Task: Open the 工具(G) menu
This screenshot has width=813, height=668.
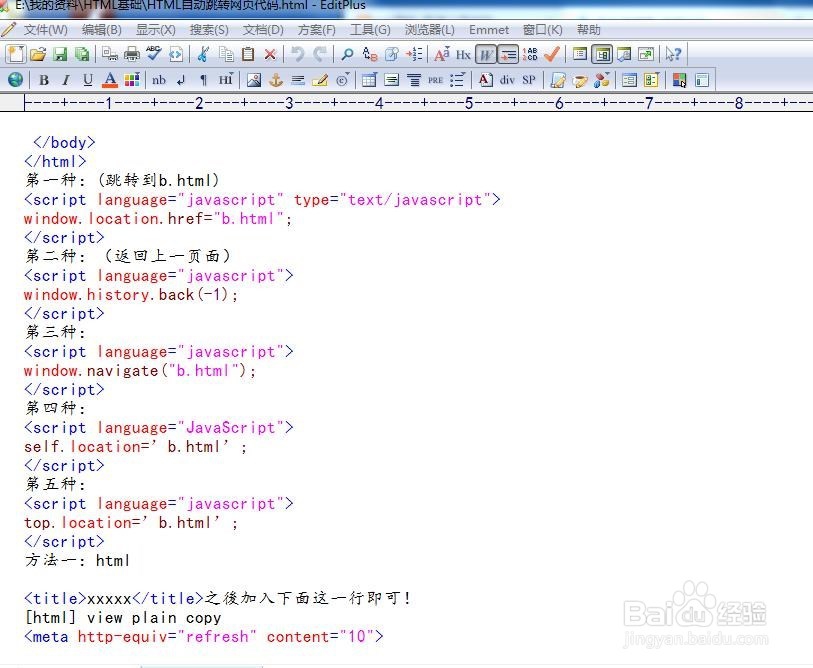Action: click(370, 30)
